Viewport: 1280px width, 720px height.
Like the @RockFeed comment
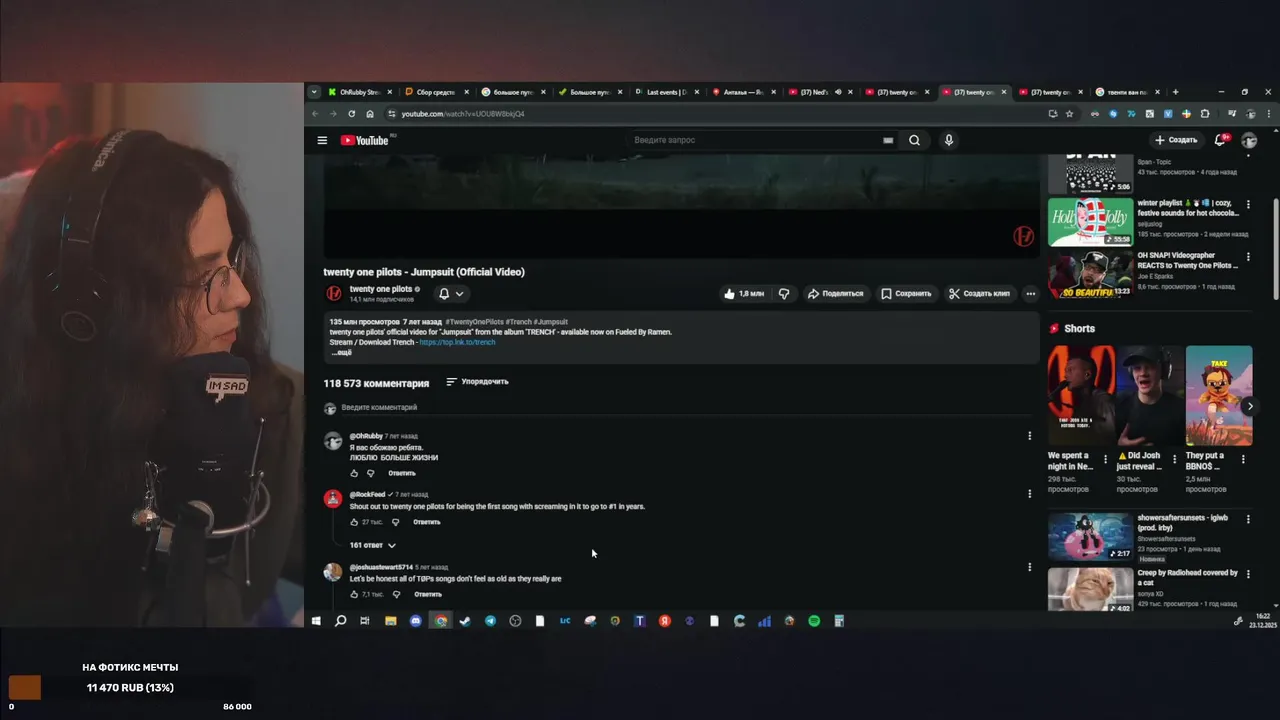[354, 522]
